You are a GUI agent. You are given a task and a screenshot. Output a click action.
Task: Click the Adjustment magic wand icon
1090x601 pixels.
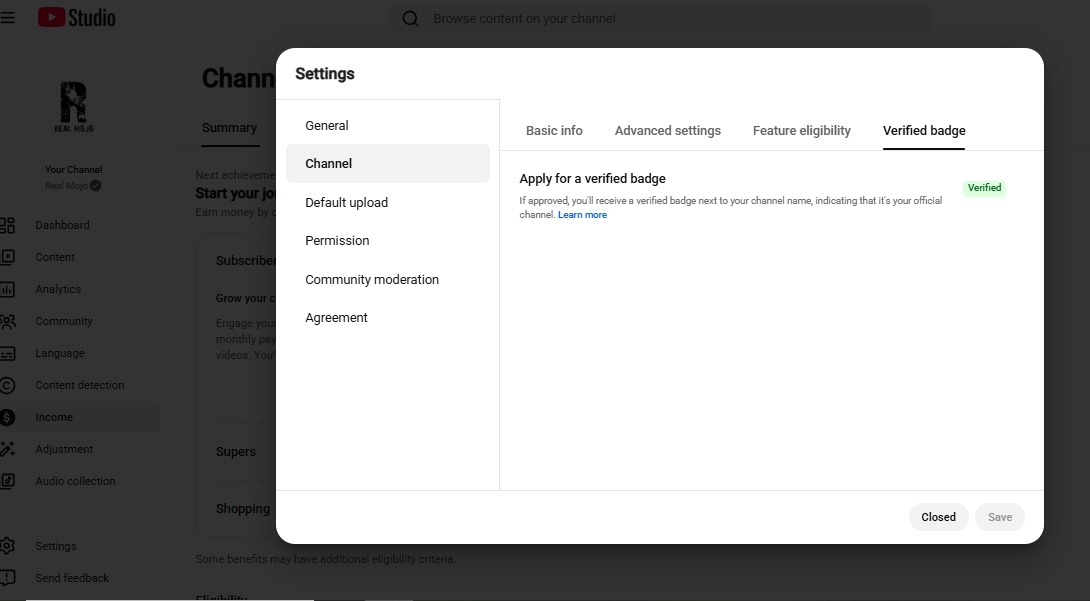coord(7,449)
